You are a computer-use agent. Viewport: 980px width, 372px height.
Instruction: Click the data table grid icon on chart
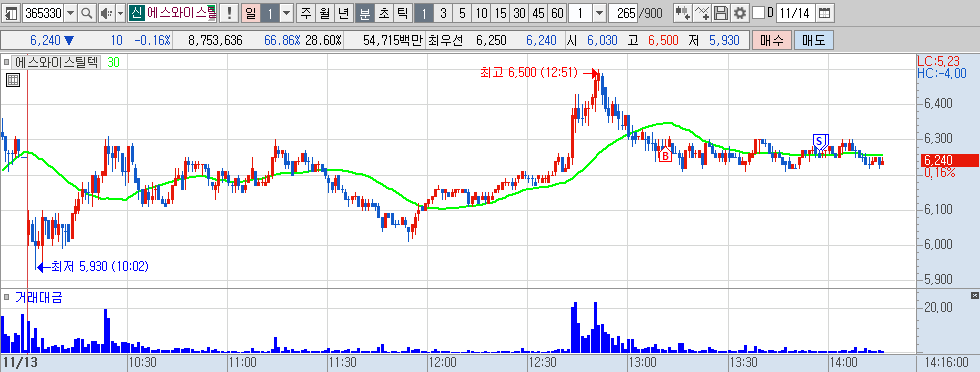[x=13, y=79]
